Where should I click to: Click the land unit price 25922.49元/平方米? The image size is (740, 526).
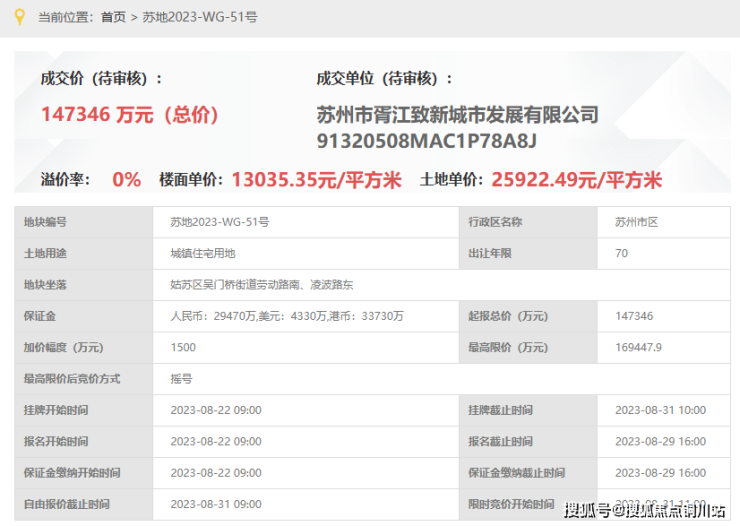tap(577, 180)
